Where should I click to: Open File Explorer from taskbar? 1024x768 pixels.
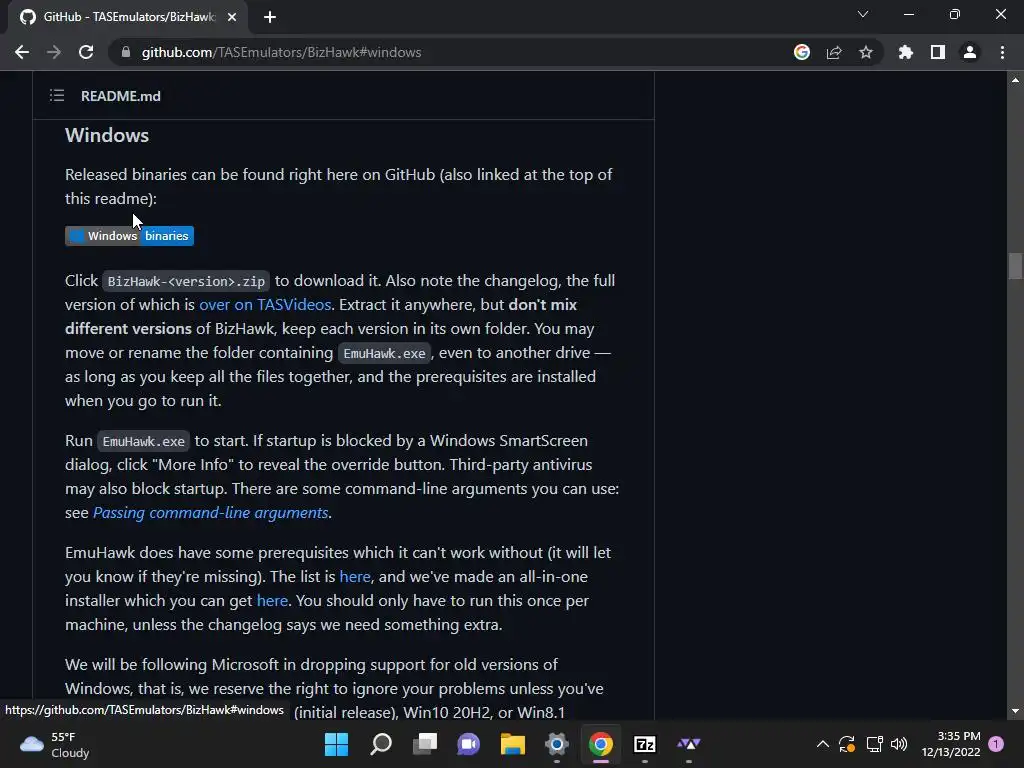[513, 744]
